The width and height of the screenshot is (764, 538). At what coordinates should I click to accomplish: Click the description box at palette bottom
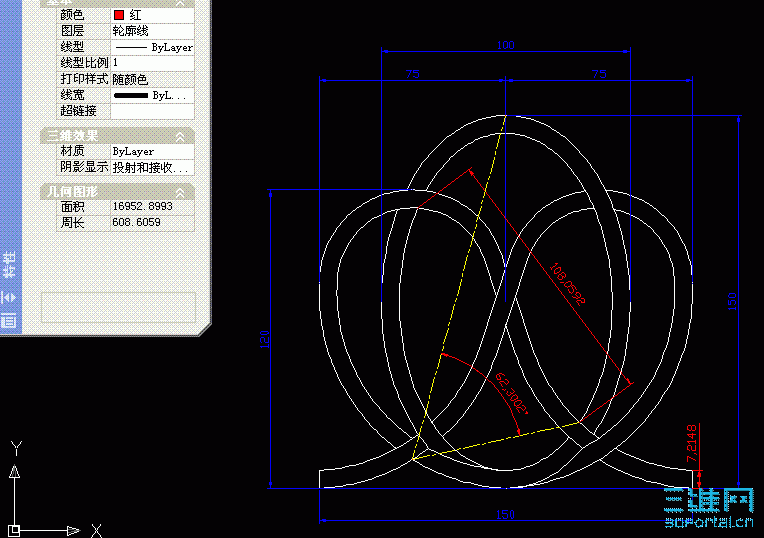[118, 307]
